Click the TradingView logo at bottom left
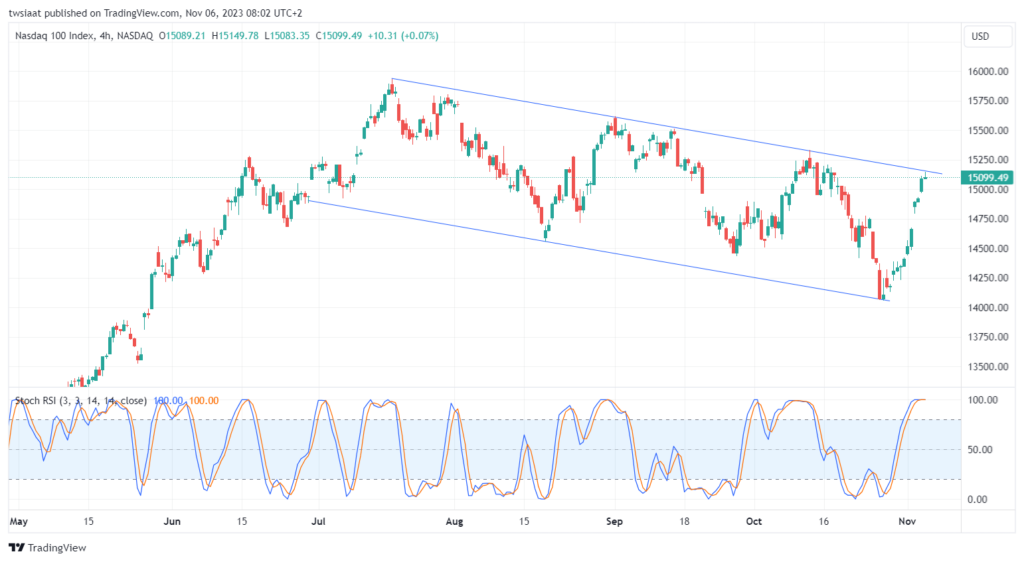The image size is (1024, 562). (x=47, y=548)
